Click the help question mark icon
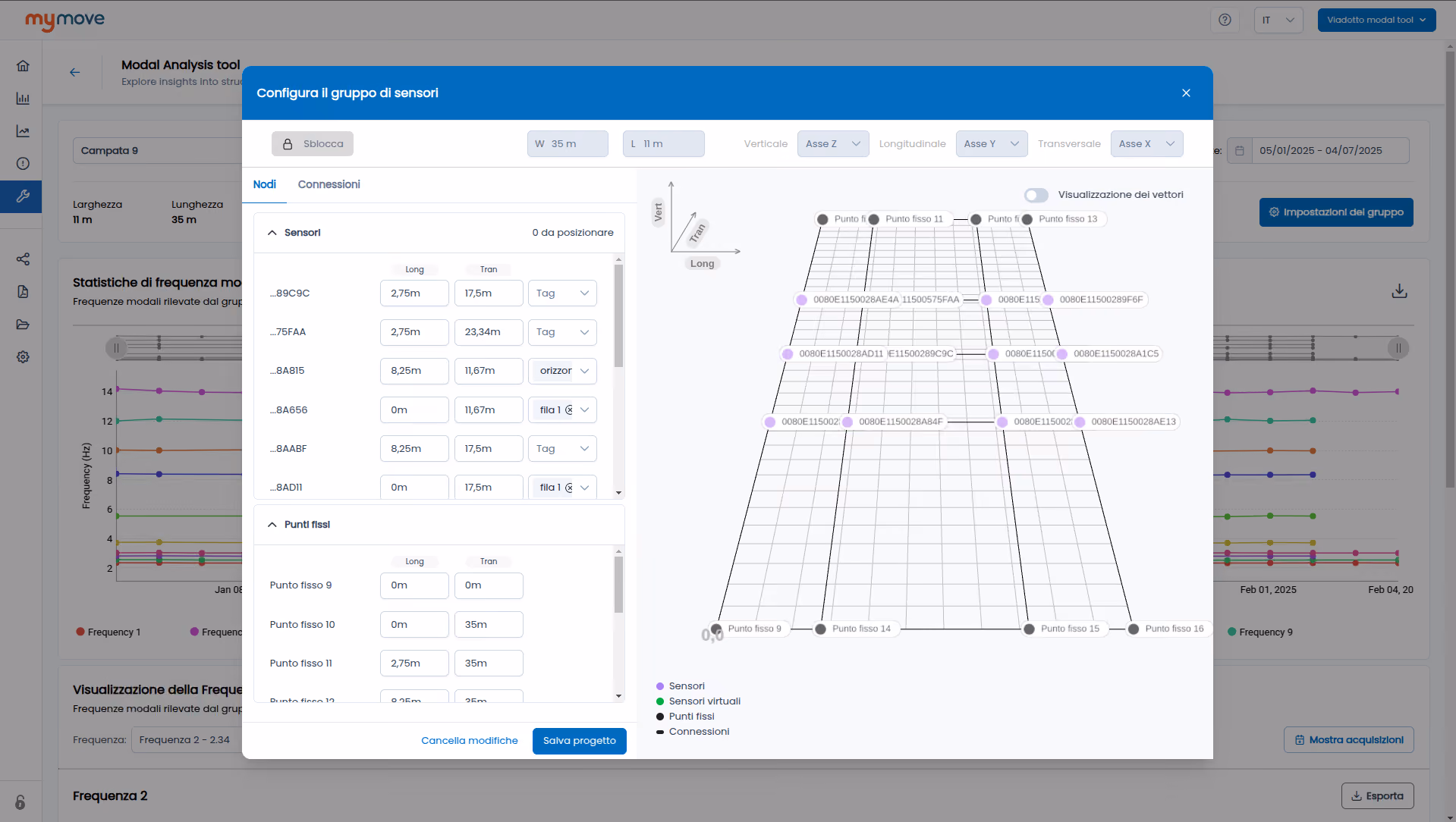1456x822 pixels. [1225, 20]
